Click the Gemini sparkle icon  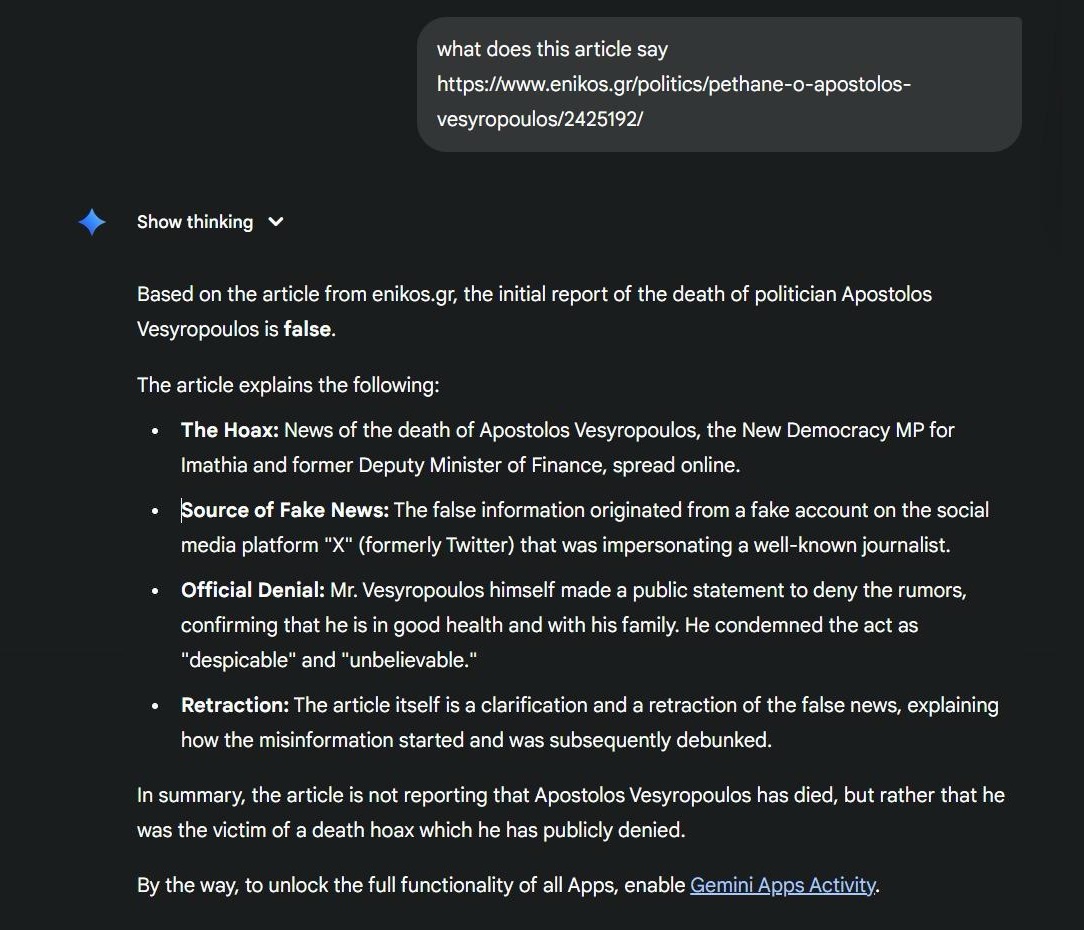tap(92, 222)
